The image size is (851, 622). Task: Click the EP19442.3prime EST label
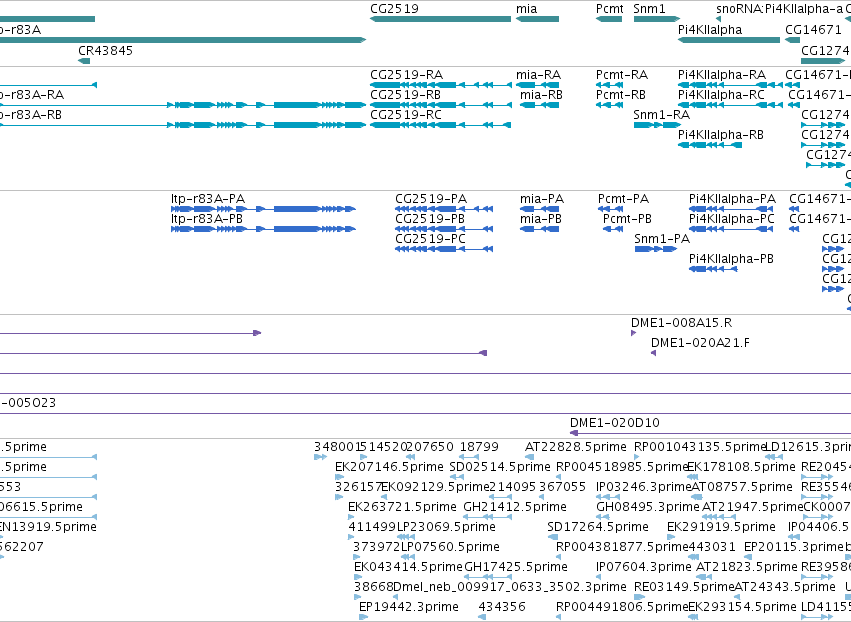click(409, 607)
